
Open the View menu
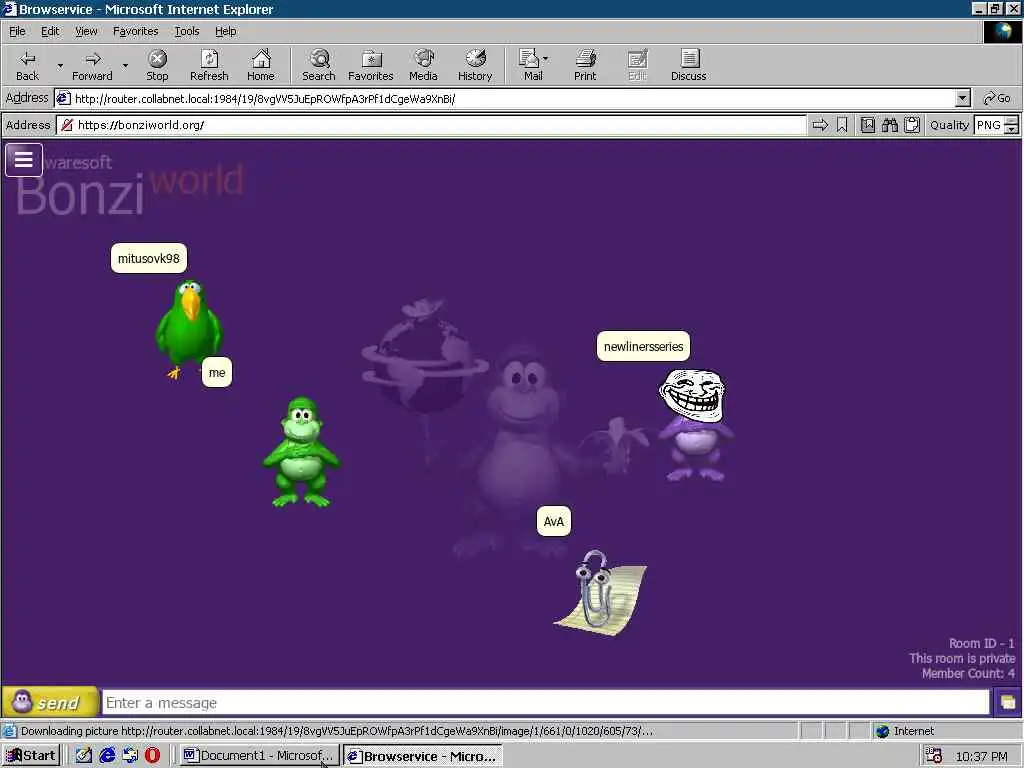click(x=86, y=31)
